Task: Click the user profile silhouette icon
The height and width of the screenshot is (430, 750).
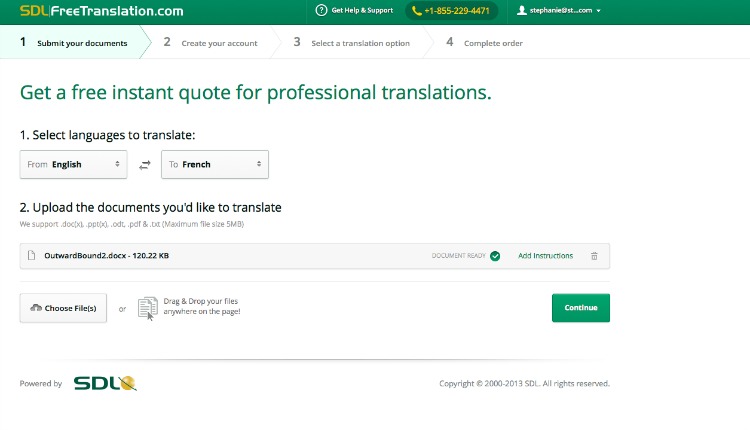Action: pyautogui.click(x=521, y=10)
